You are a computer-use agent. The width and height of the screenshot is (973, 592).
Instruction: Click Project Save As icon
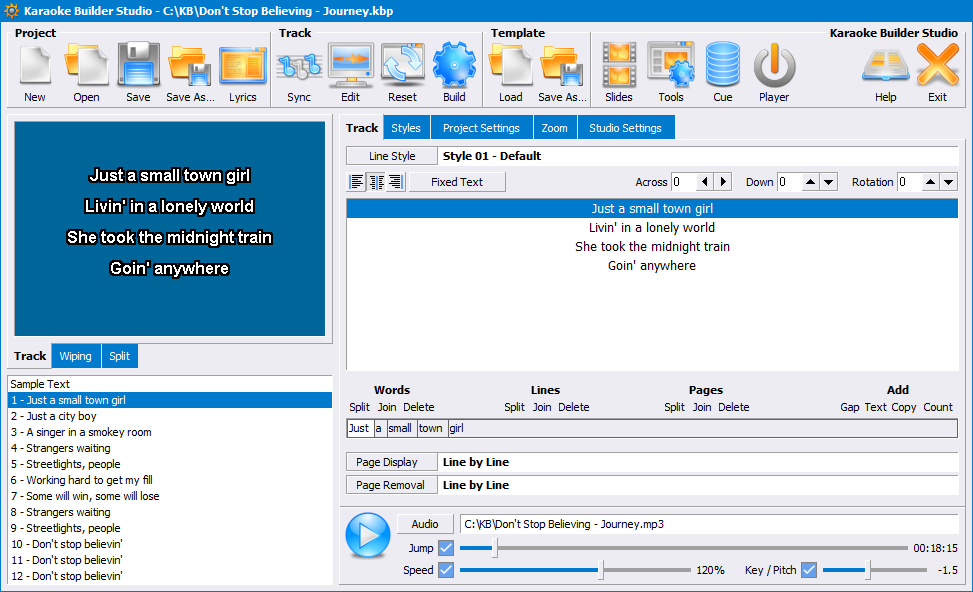[190, 73]
